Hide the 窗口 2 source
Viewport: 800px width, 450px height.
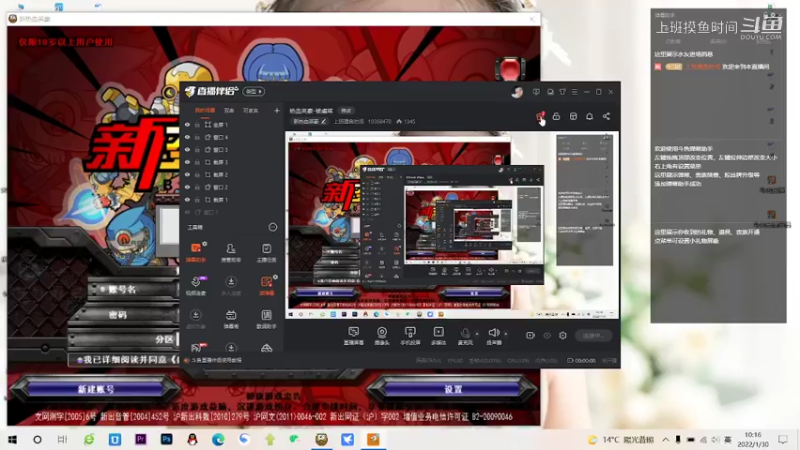[187, 187]
